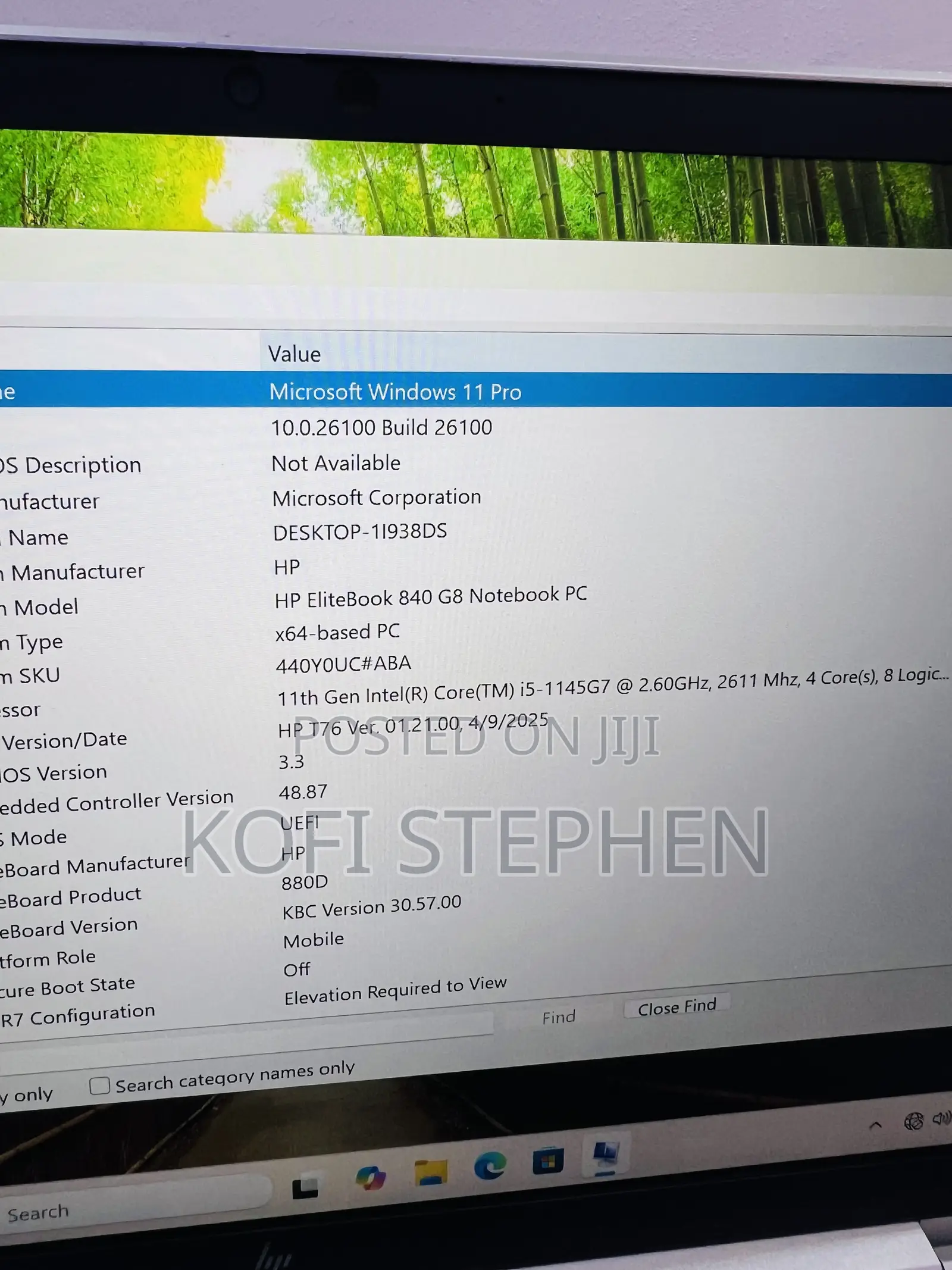Select the Microsoft Corporation value
Screen dimensions: 952x1270
[377, 498]
